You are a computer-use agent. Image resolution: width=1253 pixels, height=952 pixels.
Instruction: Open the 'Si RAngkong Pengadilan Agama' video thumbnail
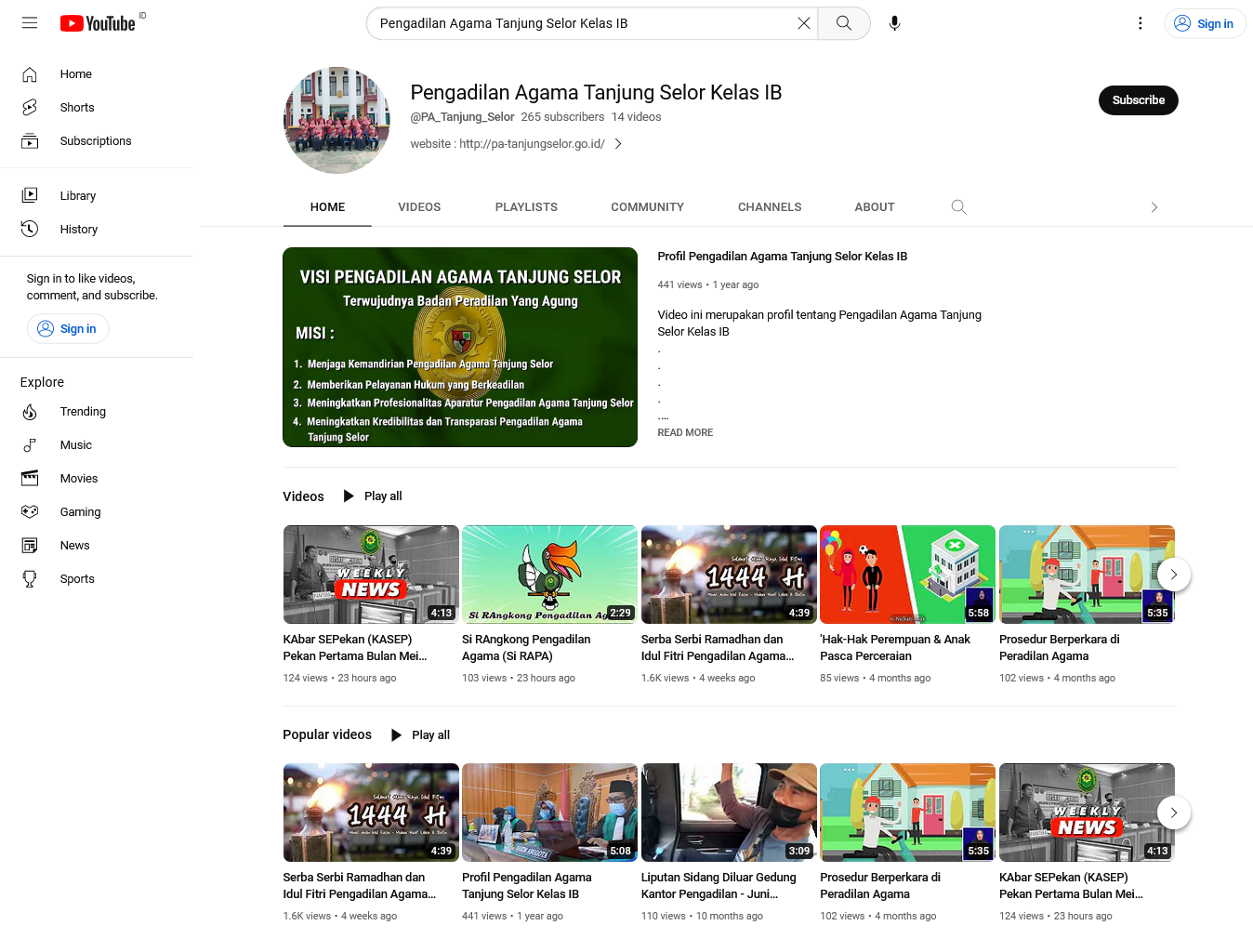pos(549,574)
